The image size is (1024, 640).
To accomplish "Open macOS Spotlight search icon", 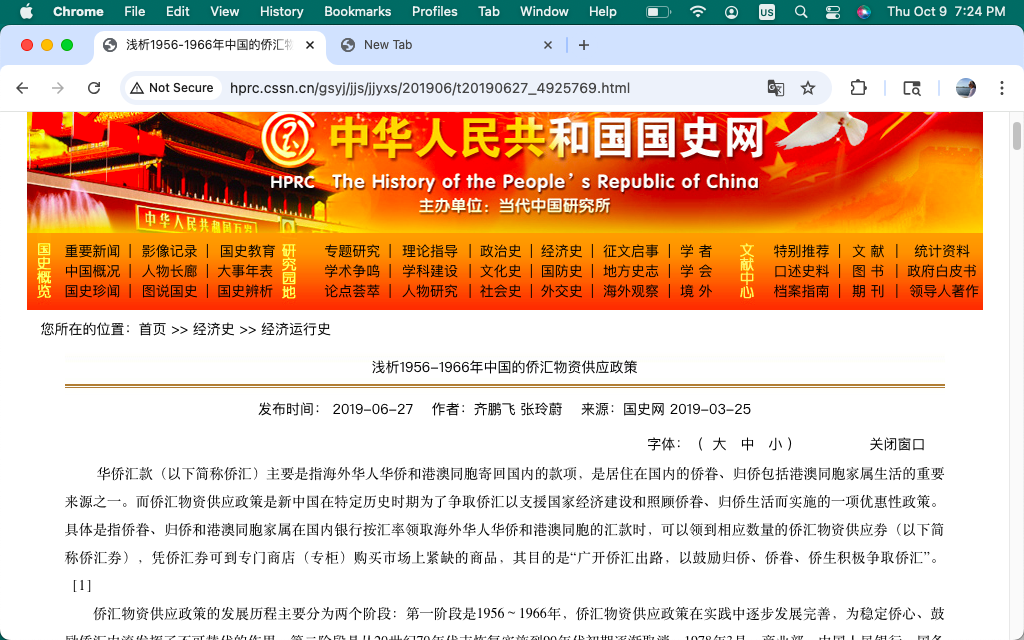I will point(800,12).
